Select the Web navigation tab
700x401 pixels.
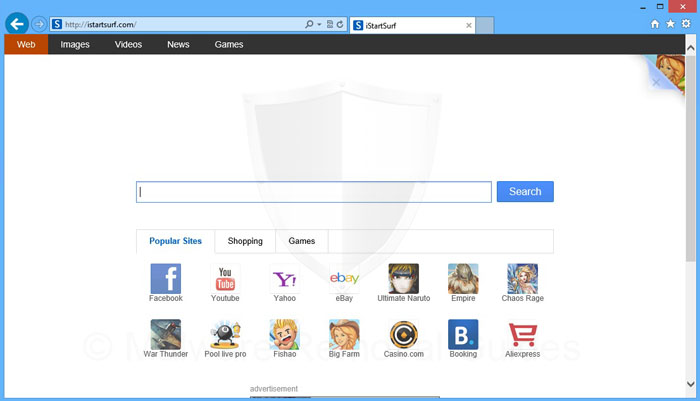26,44
